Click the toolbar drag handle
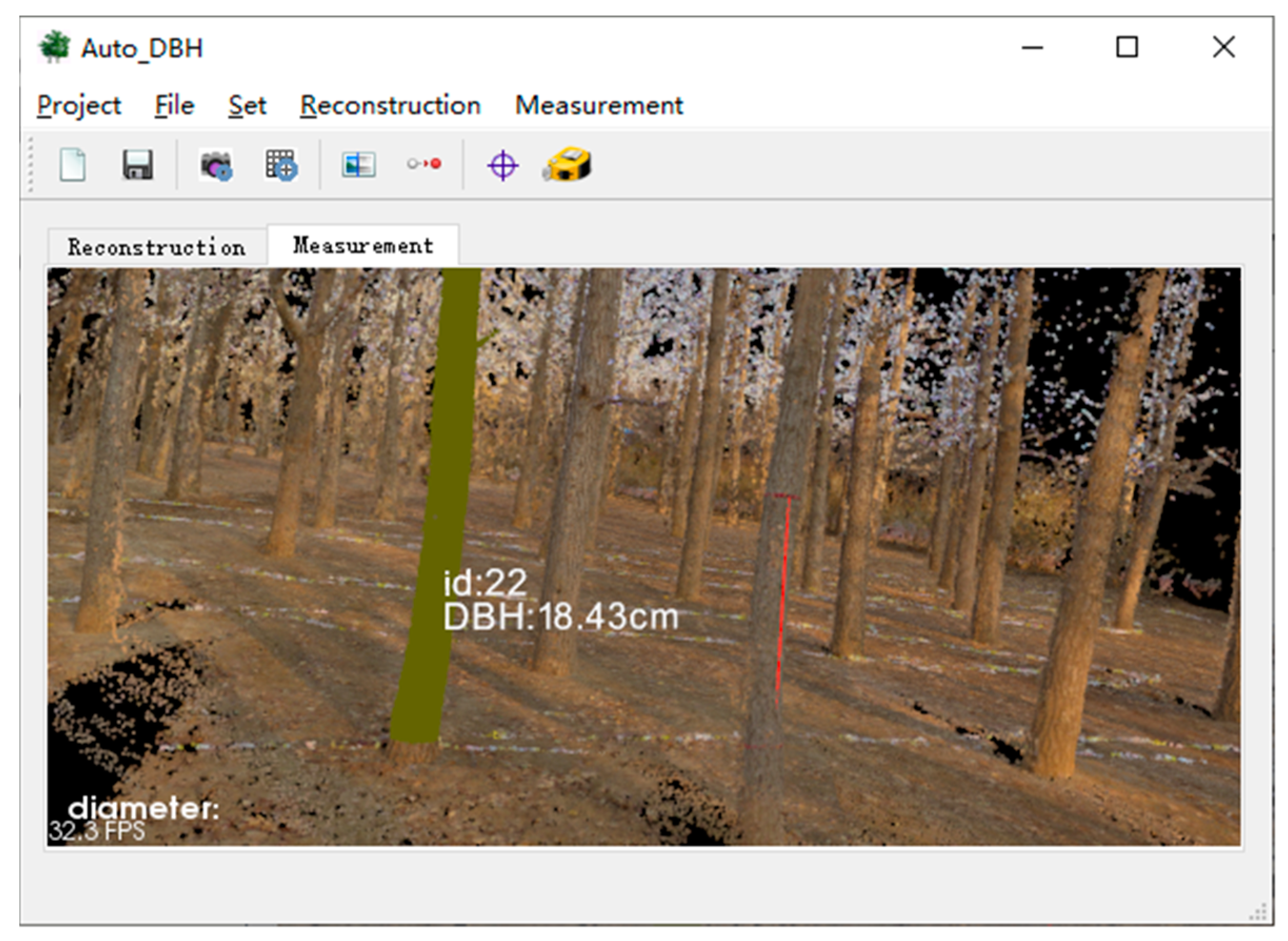This screenshot has height=941, width=1288. coord(31,165)
